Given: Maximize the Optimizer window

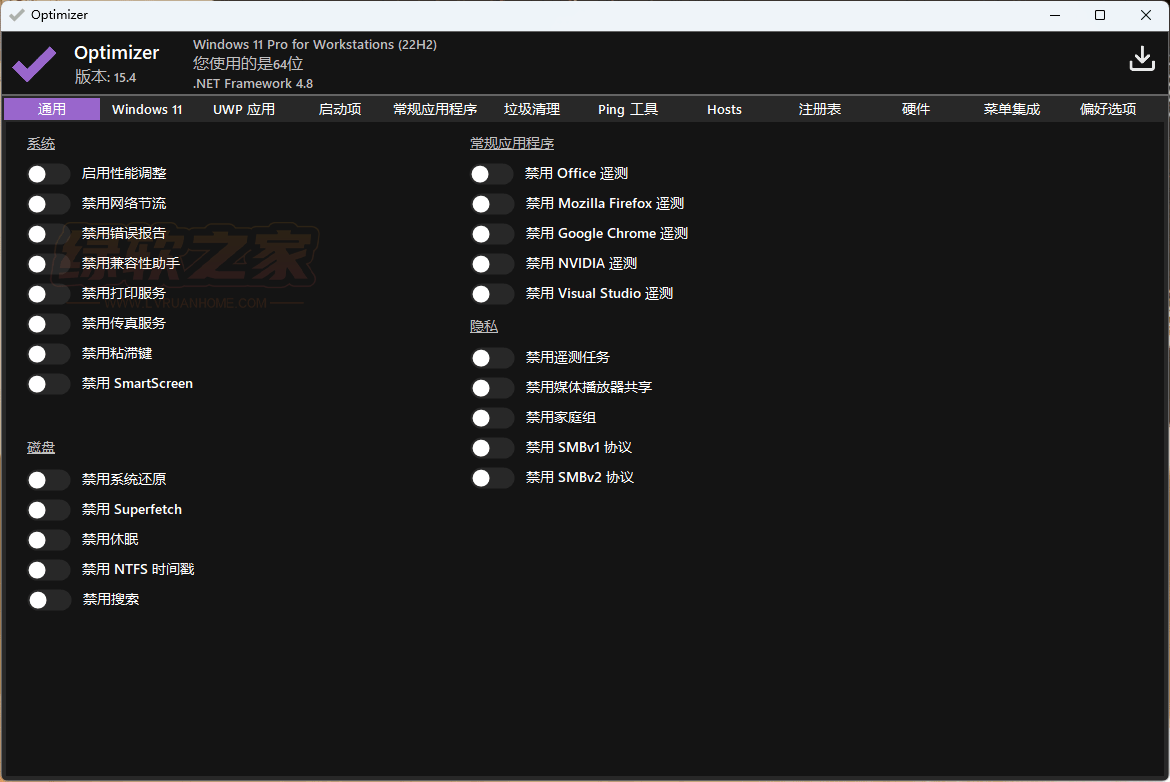Looking at the screenshot, I should tap(1100, 15).
